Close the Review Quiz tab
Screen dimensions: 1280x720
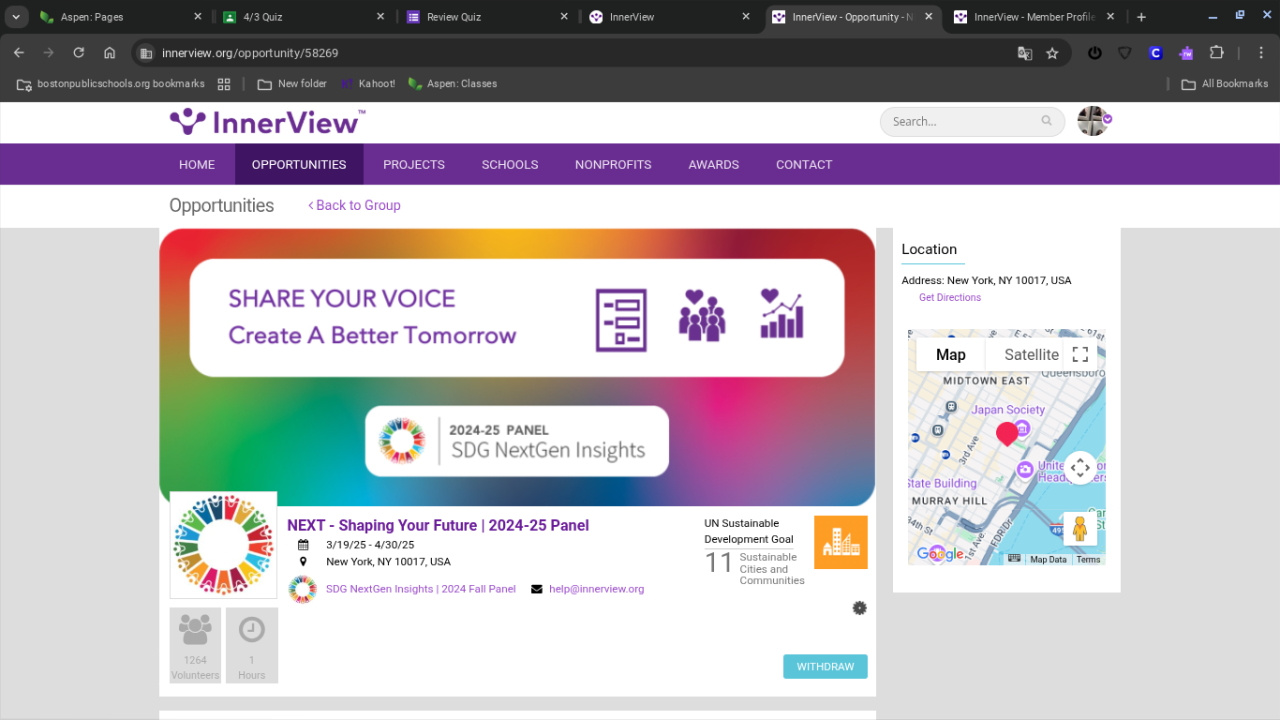pyautogui.click(x=564, y=17)
